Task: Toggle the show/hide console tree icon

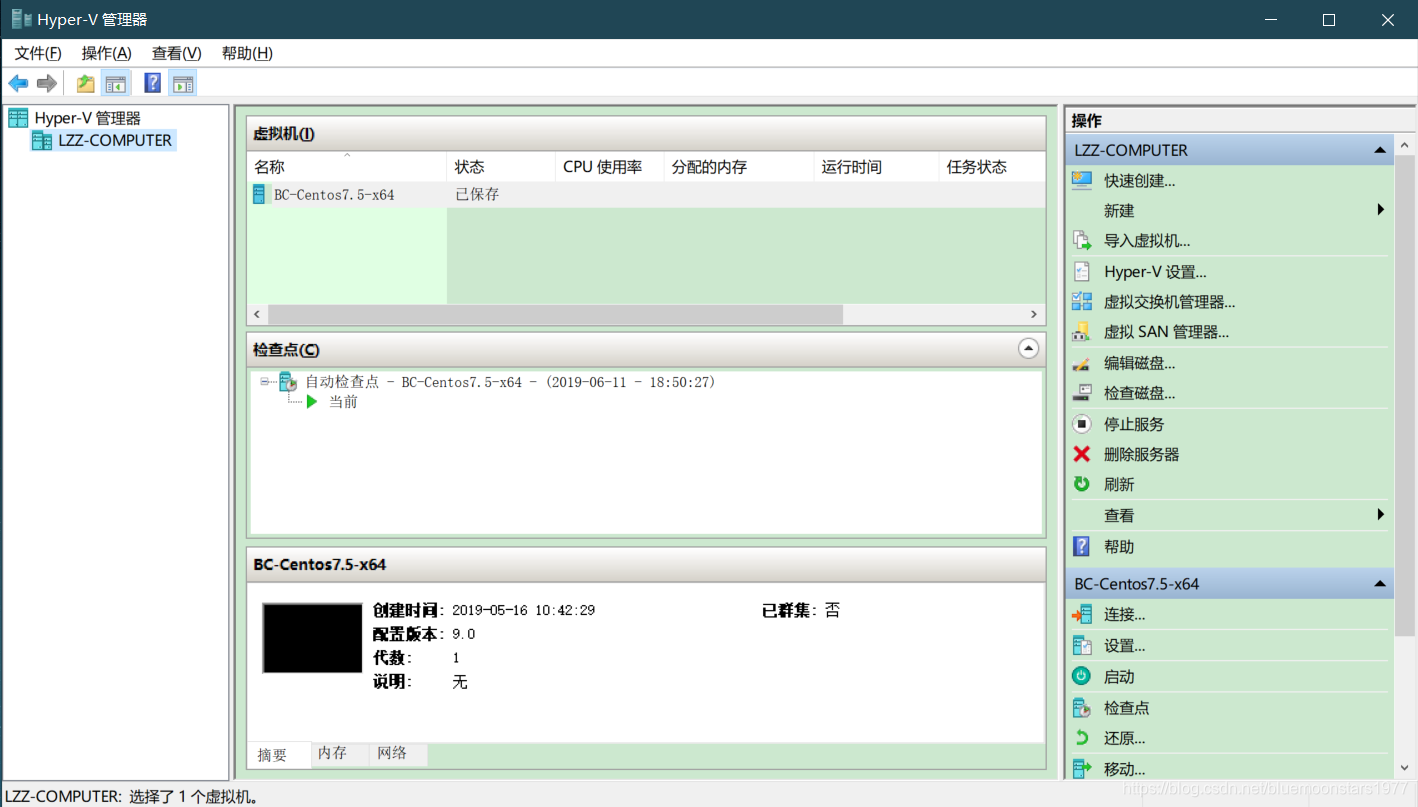Action: click(x=116, y=83)
